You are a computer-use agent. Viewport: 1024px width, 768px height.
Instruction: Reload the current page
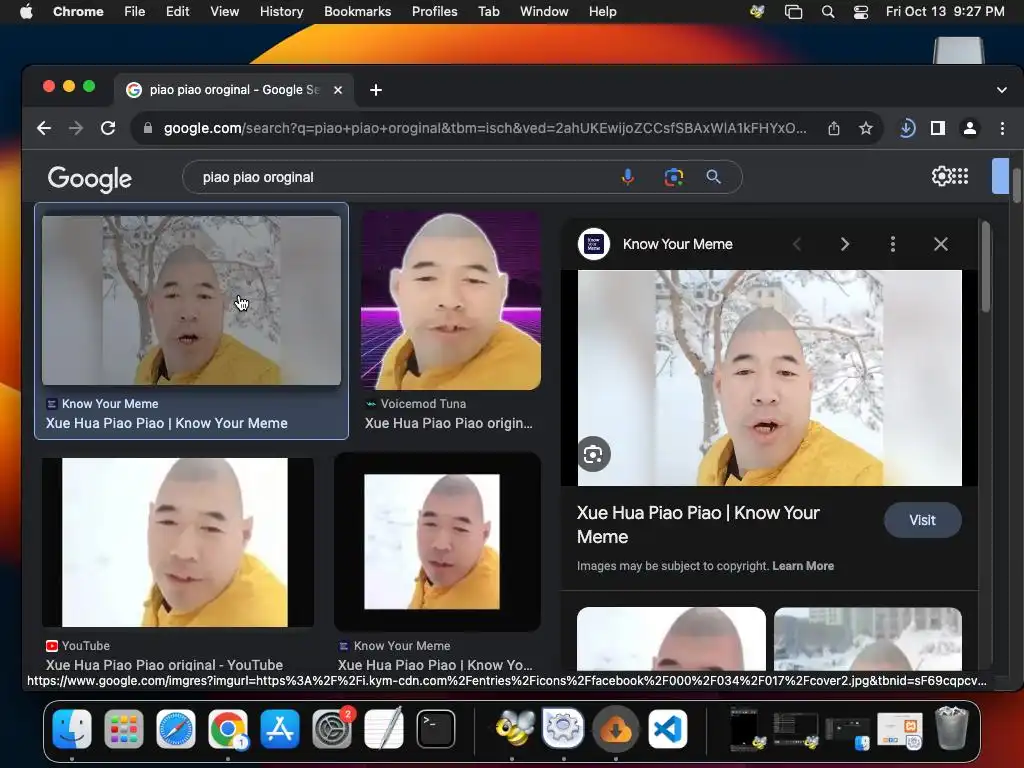pyautogui.click(x=108, y=128)
